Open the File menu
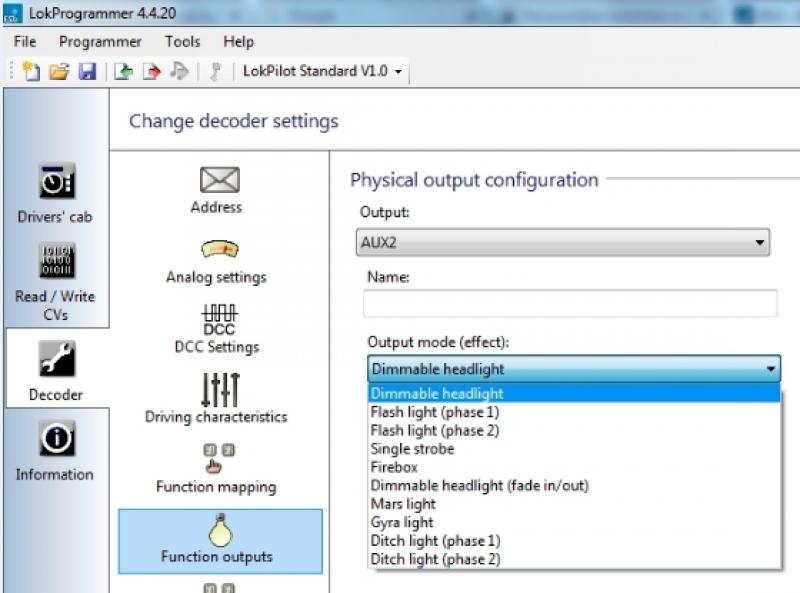 coord(25,41)
